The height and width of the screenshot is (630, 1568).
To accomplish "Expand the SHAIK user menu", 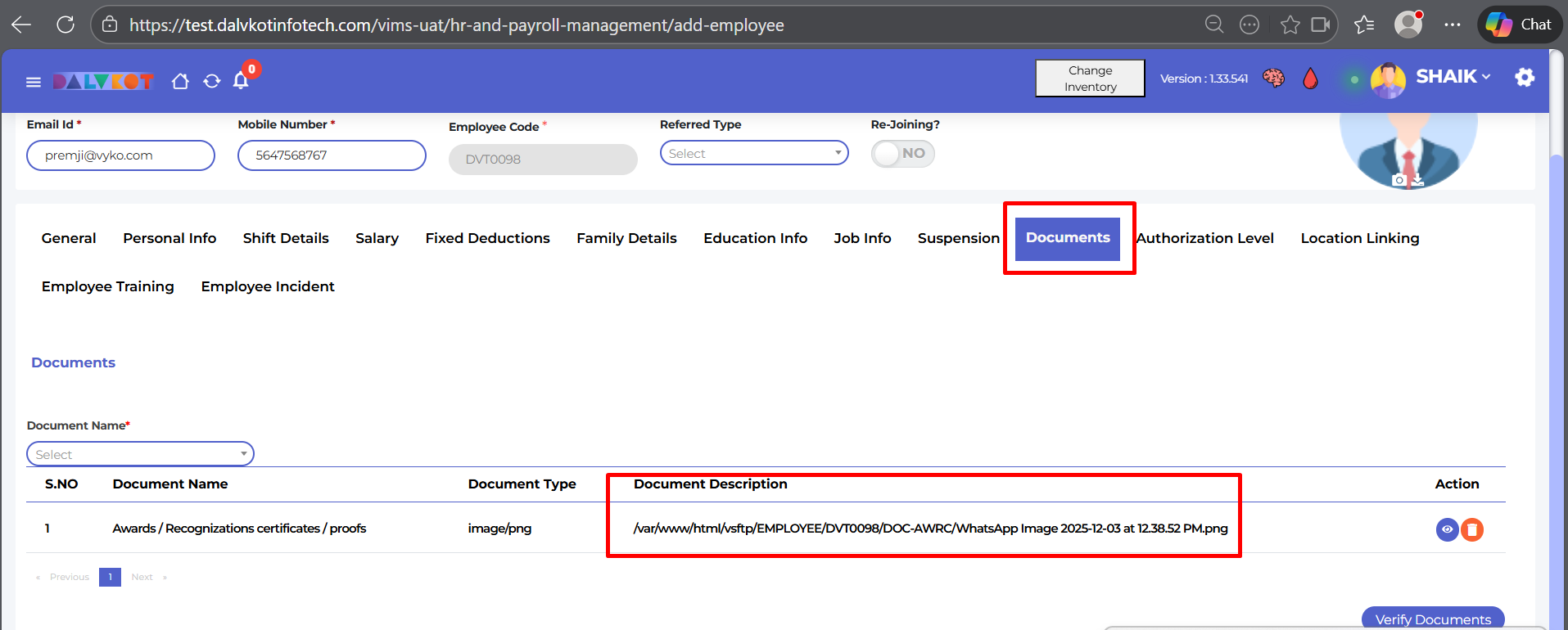I will tap(1453, 77).
